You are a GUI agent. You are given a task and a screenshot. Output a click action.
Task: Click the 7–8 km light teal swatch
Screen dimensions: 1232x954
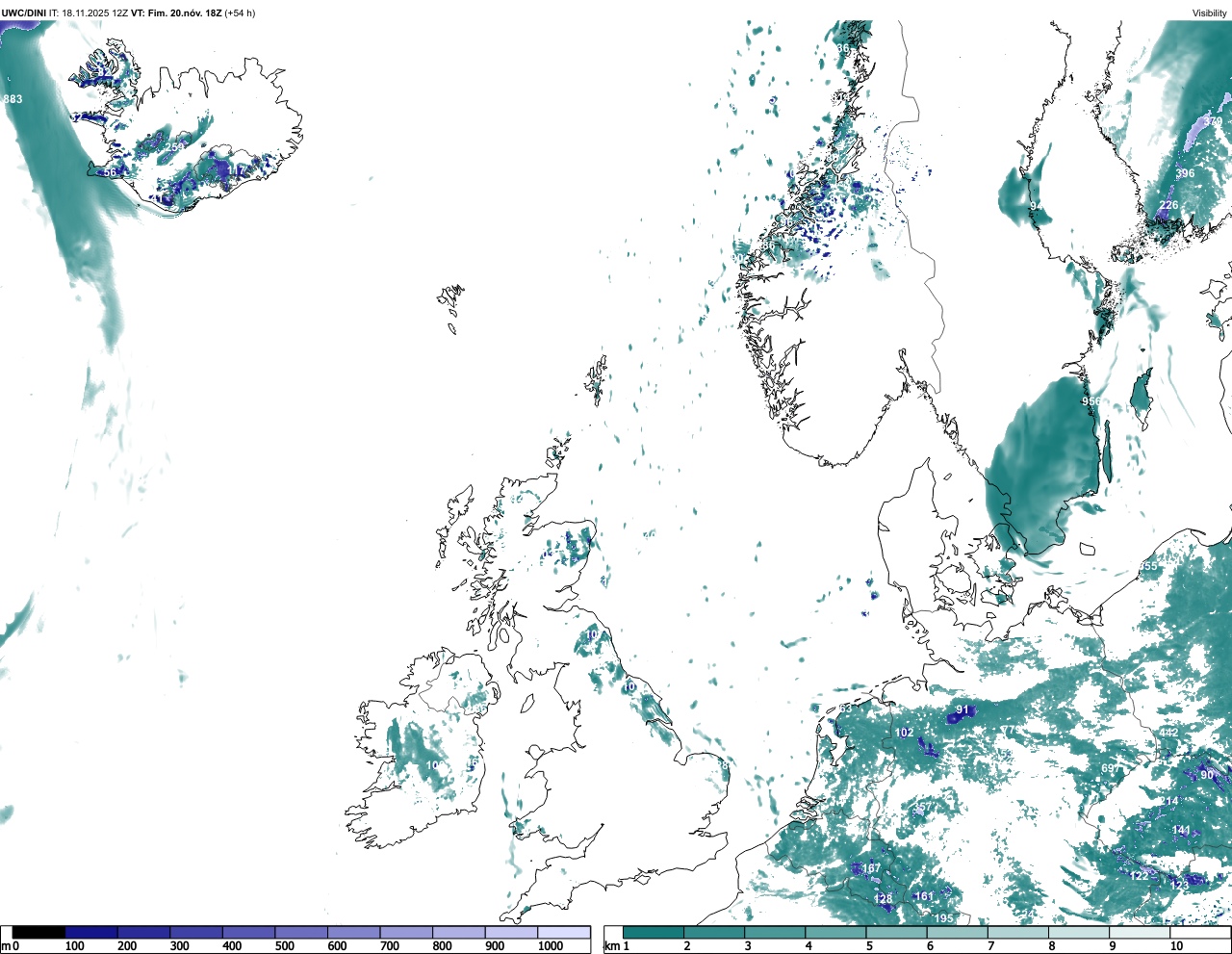tap(1020, 932)
